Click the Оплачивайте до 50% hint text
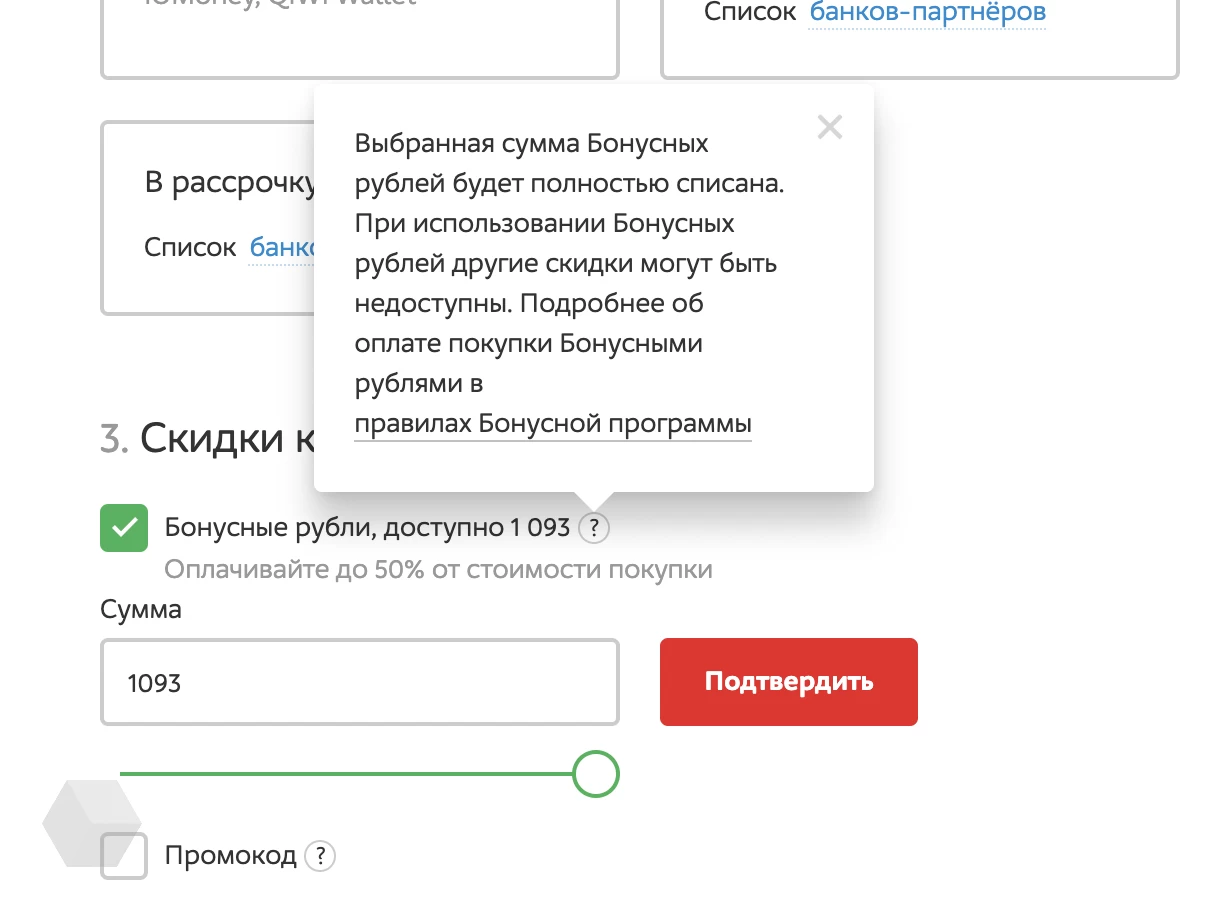1220x910 pixels. (438, 570)
